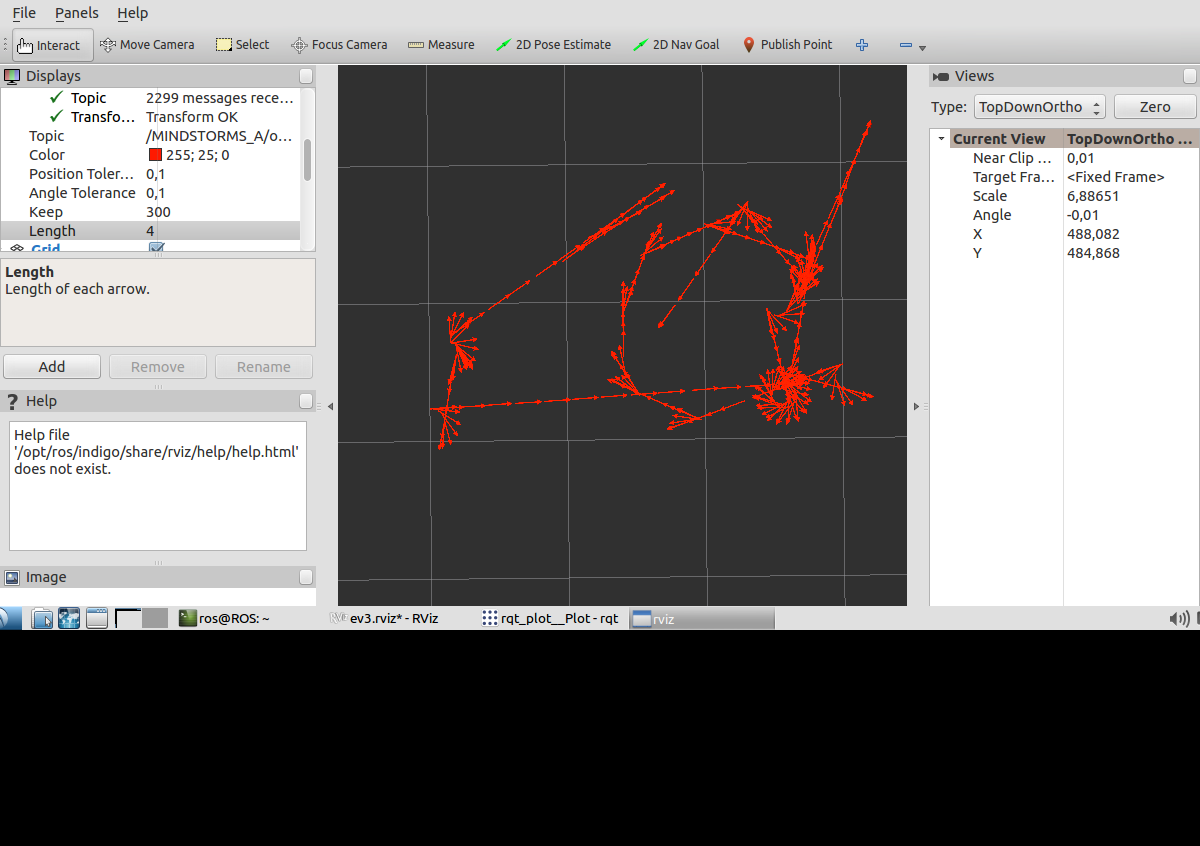1200x846 pixels.
Task: Open the Panels menu
Action: (77, 13)
